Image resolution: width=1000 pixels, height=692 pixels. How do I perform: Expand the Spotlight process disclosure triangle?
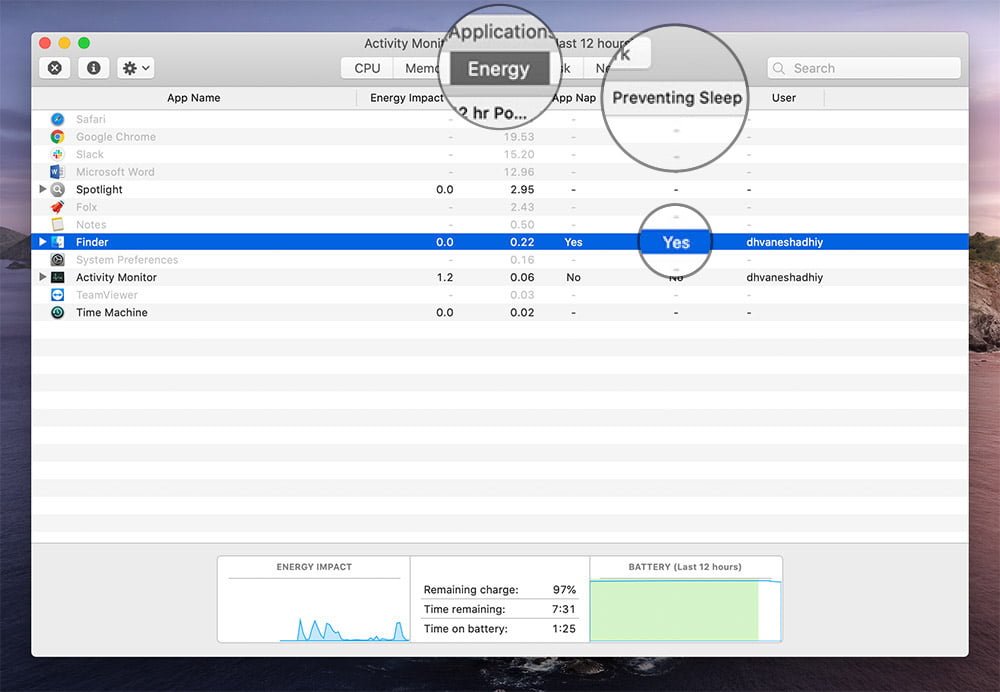pyautogui.click(x=42, y=189)
